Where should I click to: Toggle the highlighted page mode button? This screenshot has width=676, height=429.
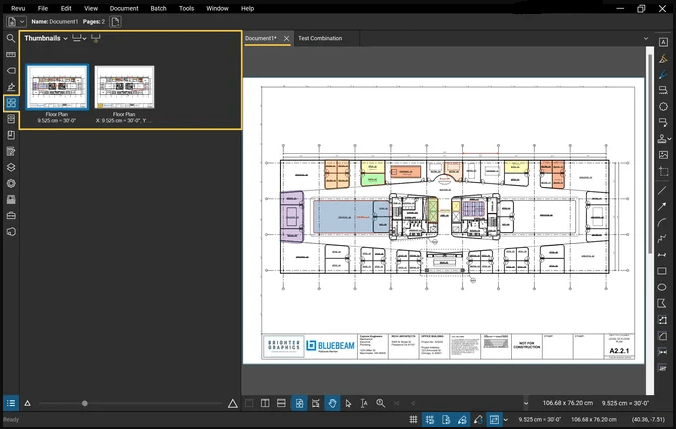click(299, 403)
